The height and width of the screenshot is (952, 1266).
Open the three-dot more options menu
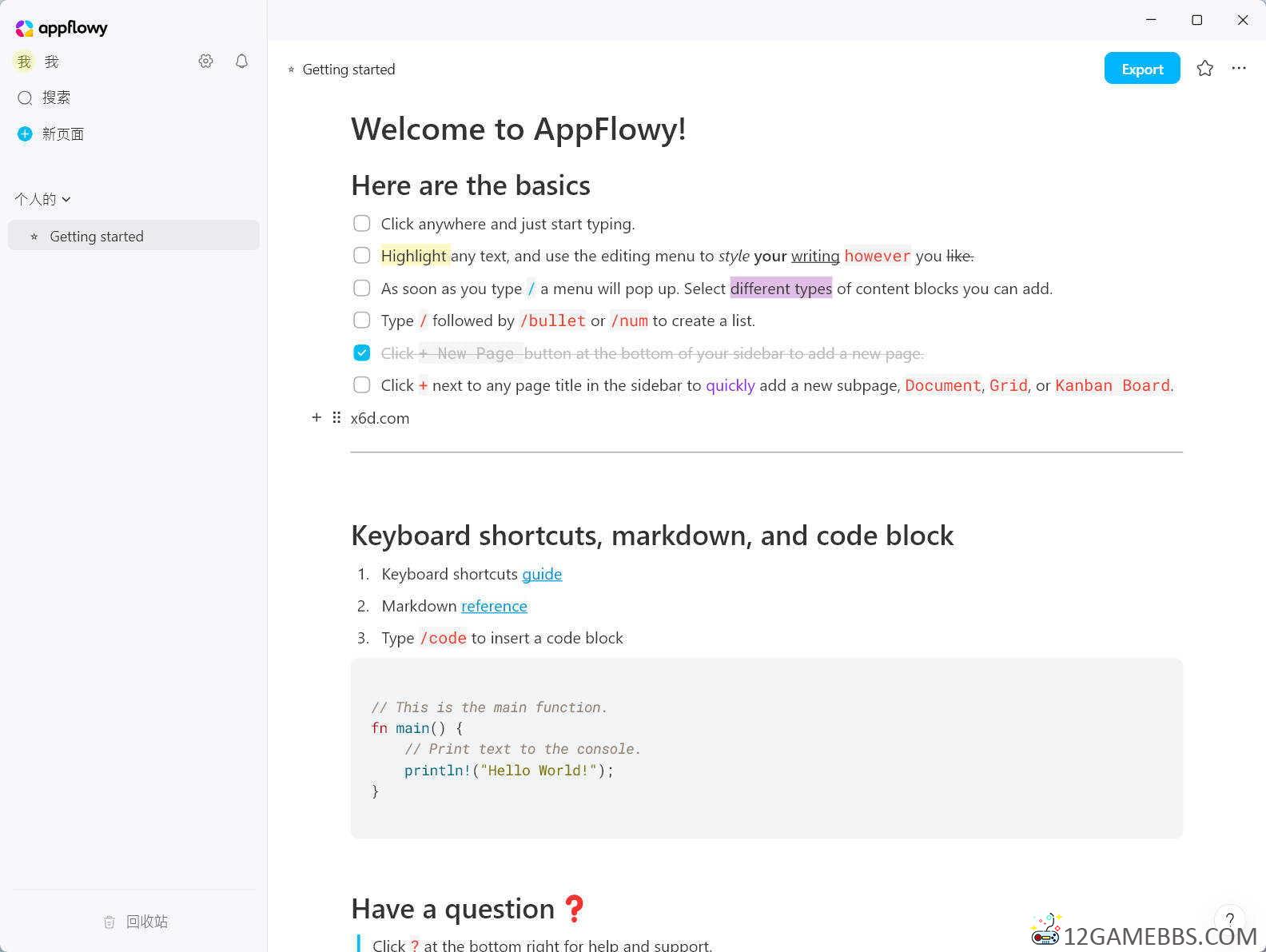pyautogui.click(x=1239, y=68)
